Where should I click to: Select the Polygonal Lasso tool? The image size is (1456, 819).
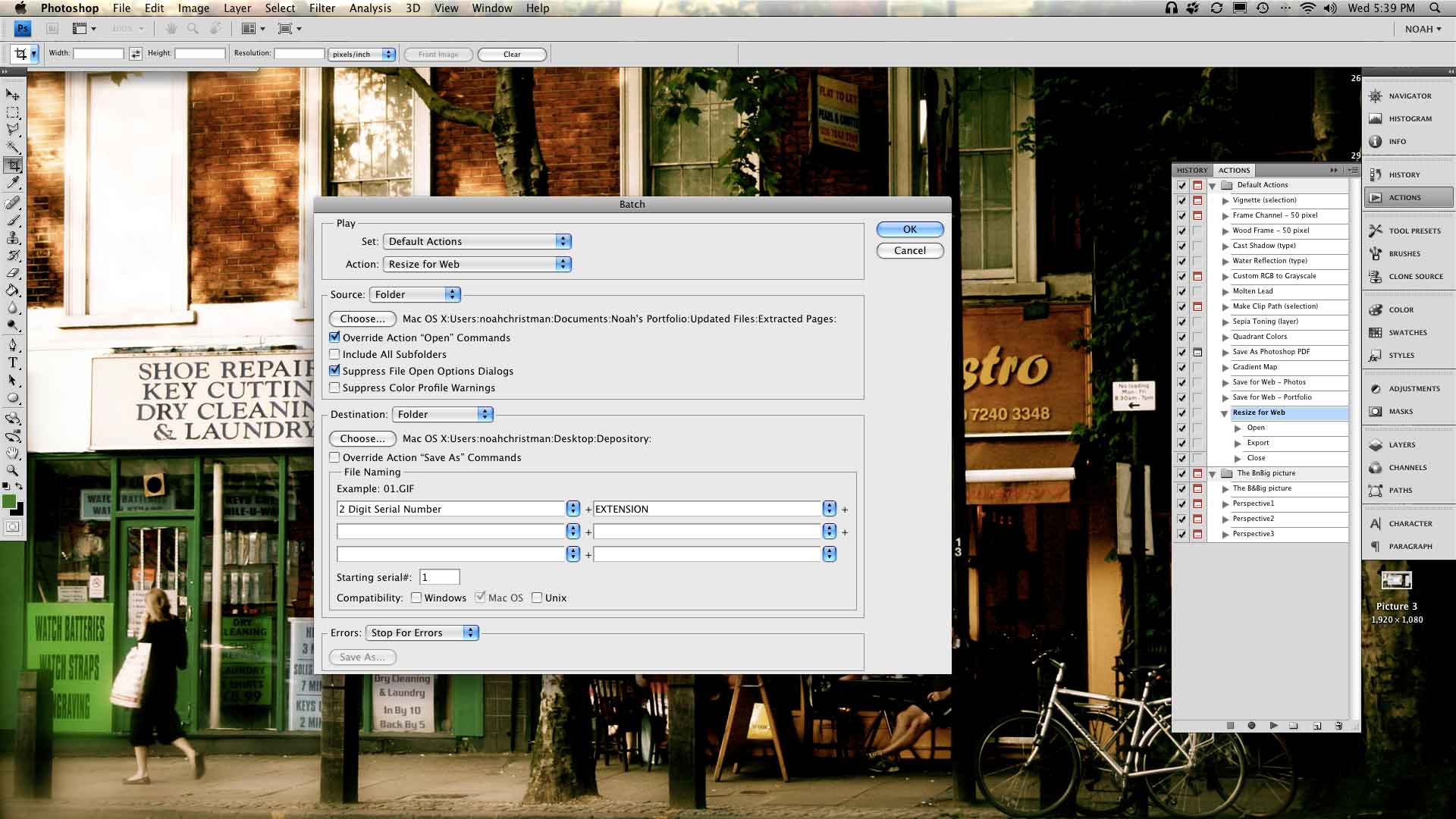[13, 130]
